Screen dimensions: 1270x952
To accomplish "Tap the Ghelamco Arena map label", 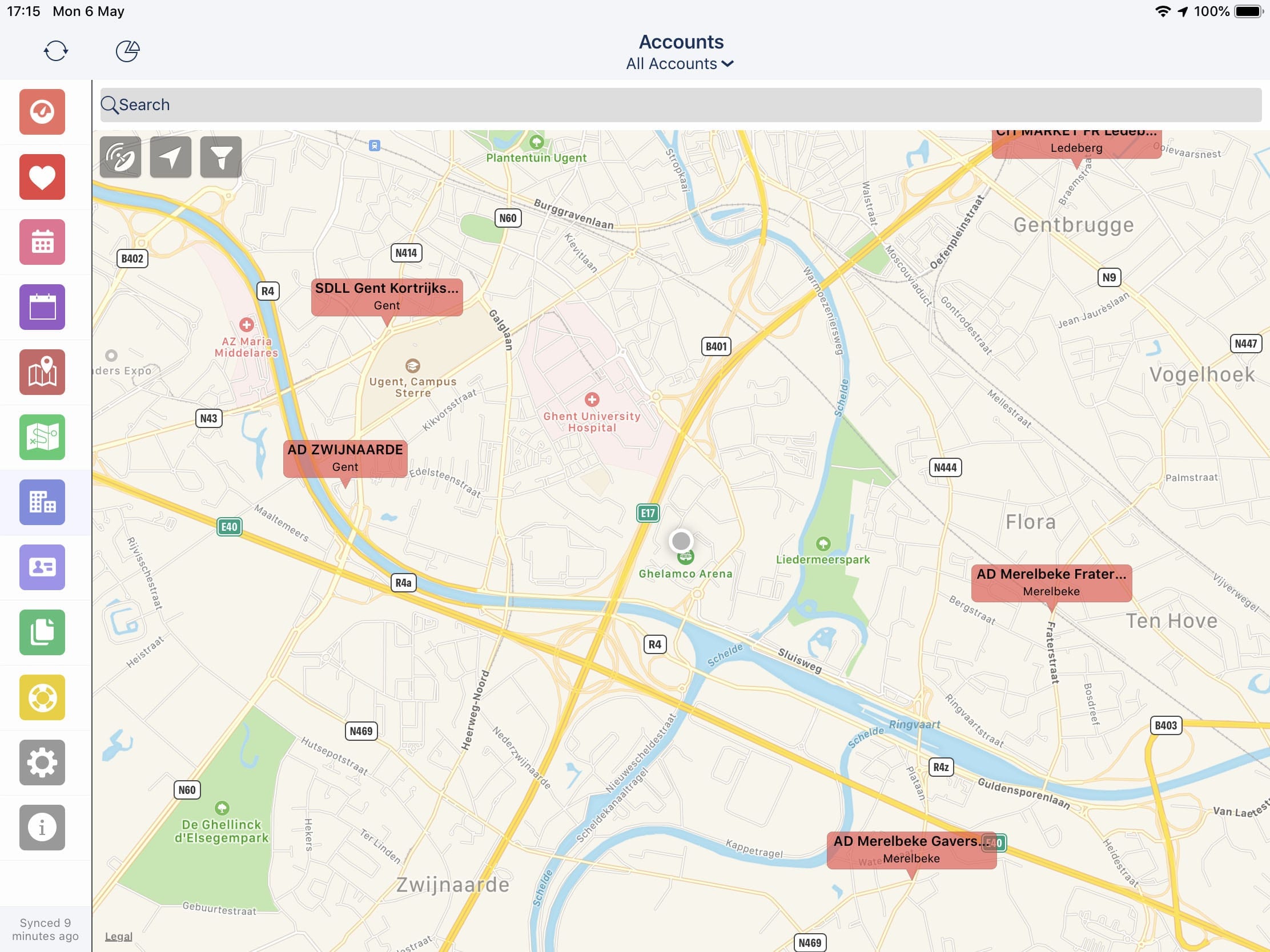I will (x=685, y=573).
